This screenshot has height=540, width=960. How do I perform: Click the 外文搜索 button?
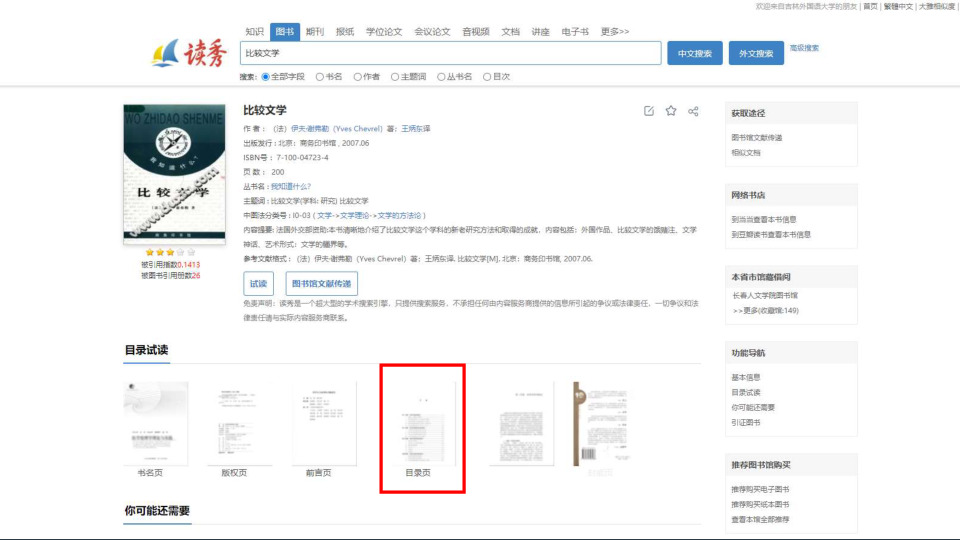[x=756, y=53]
